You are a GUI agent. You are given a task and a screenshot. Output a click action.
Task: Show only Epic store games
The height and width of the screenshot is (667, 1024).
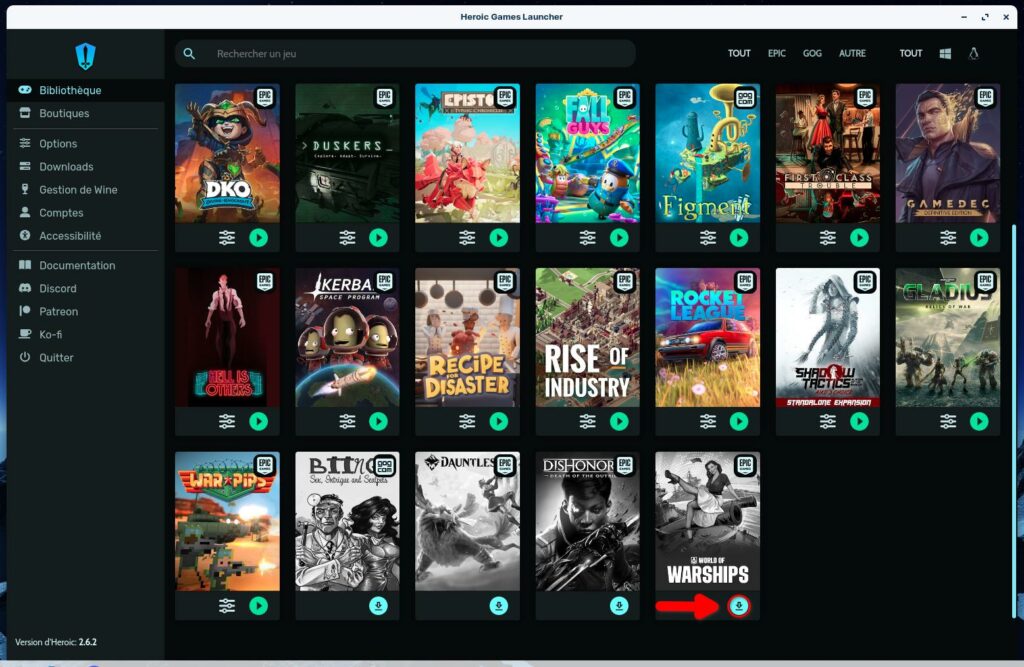click(x=777, y=53)
